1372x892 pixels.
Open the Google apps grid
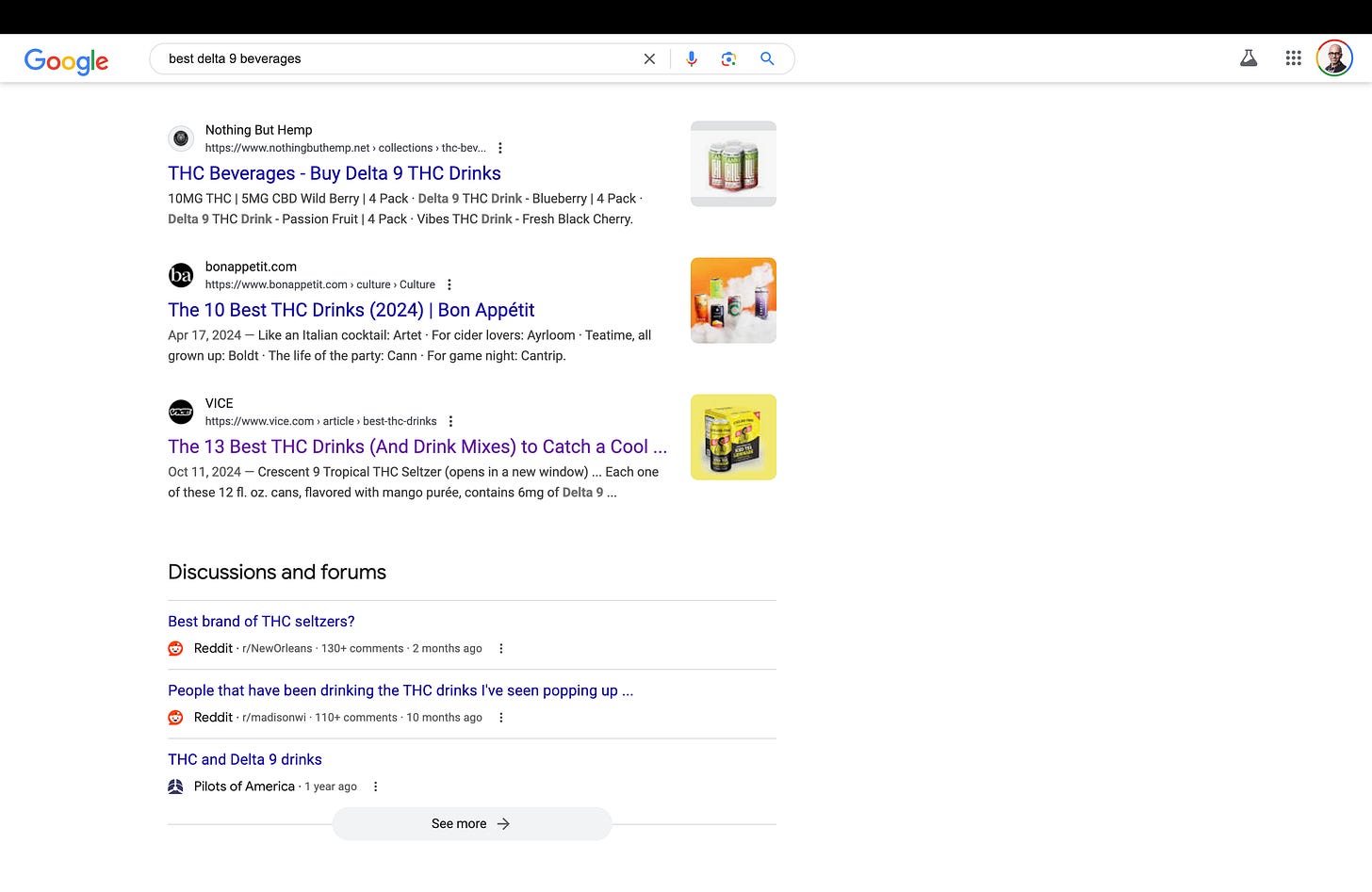click(1293, 58)
